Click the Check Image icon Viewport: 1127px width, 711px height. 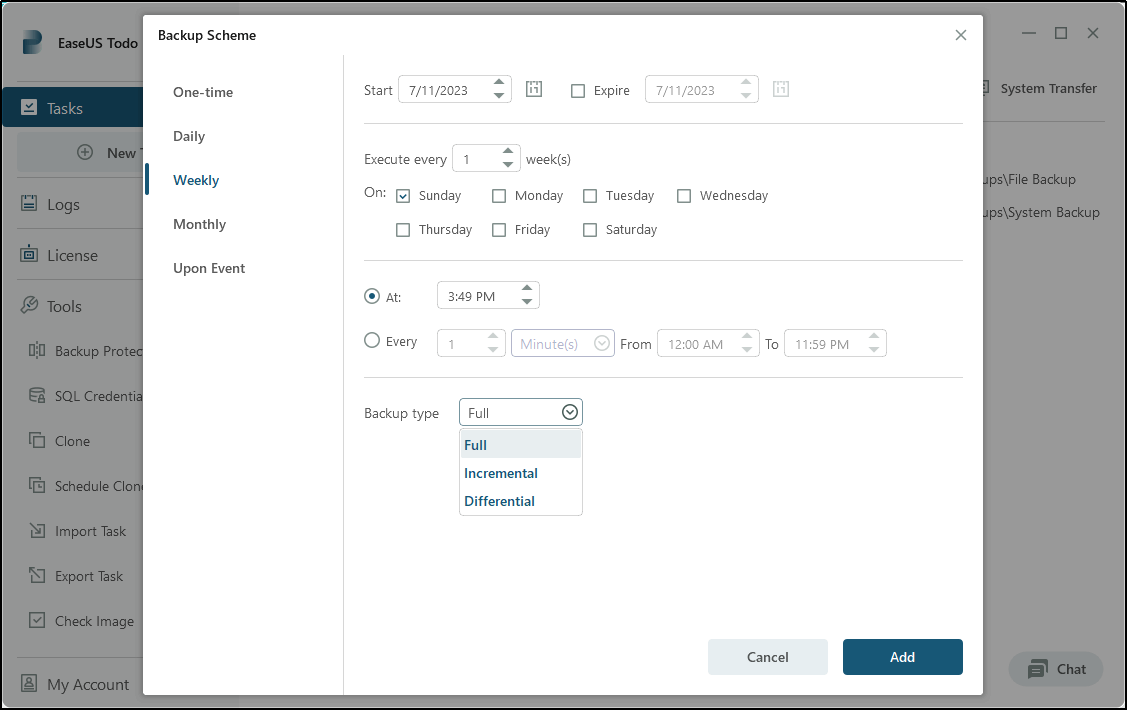tap(37, 621)
